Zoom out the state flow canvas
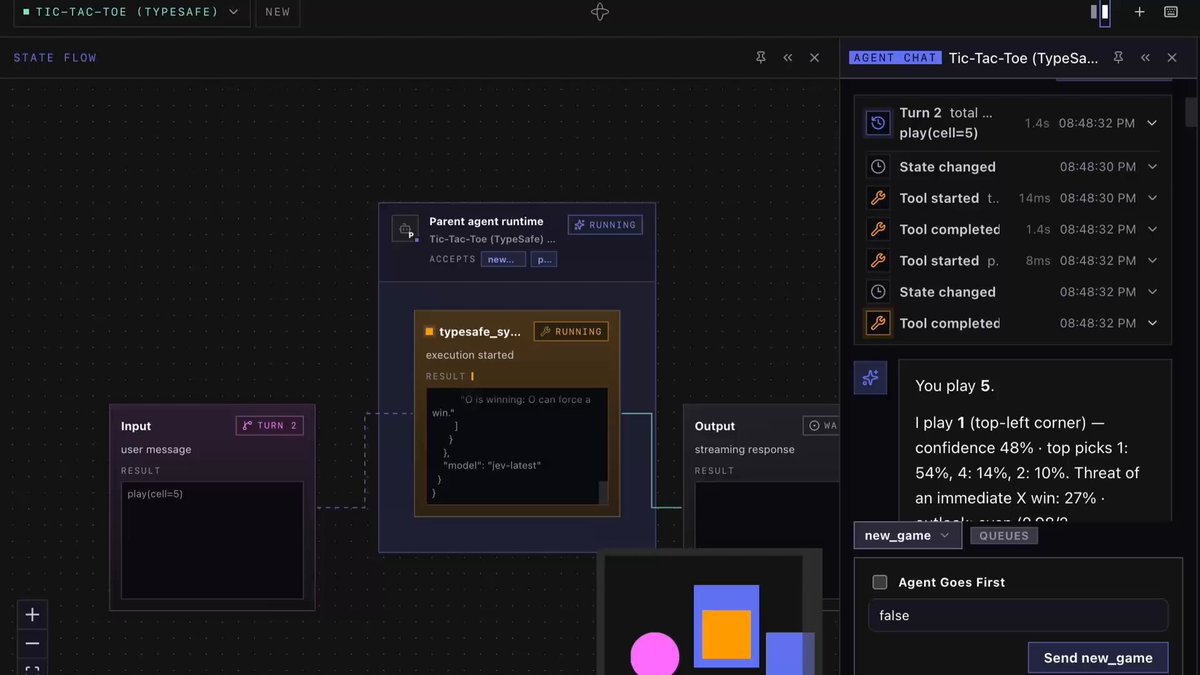Viewport: 1200px width, 675px height. 33,643
